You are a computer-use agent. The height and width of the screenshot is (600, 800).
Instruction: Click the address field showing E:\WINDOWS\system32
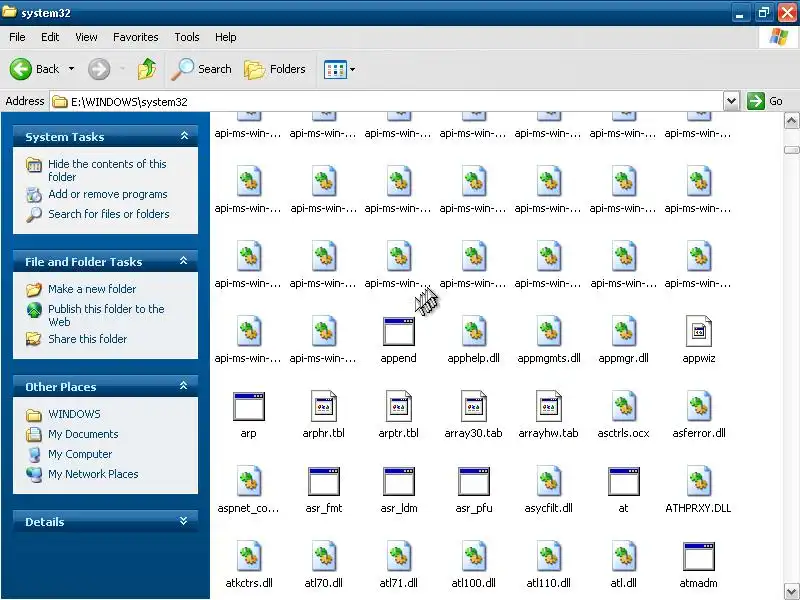pos(387,101)
